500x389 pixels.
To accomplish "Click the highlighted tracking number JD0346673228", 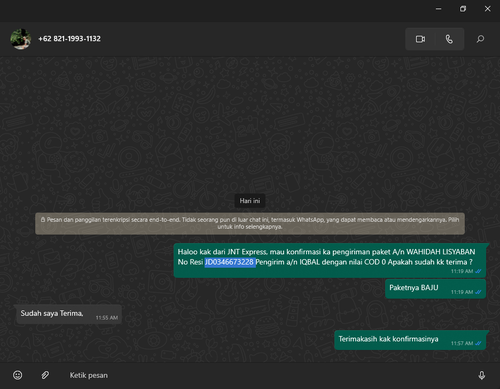I will (x=230, y=262).
